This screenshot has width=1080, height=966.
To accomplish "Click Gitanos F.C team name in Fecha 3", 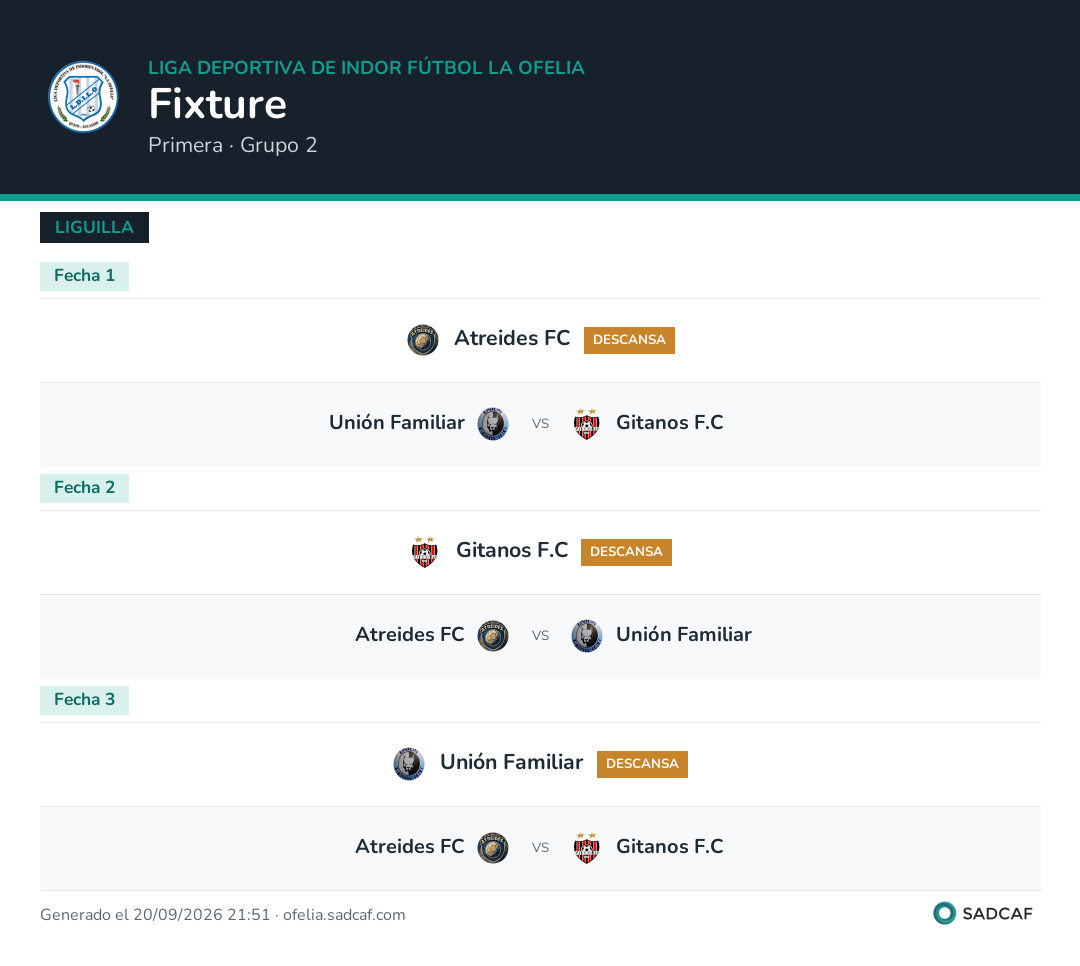I will (669, 847).
